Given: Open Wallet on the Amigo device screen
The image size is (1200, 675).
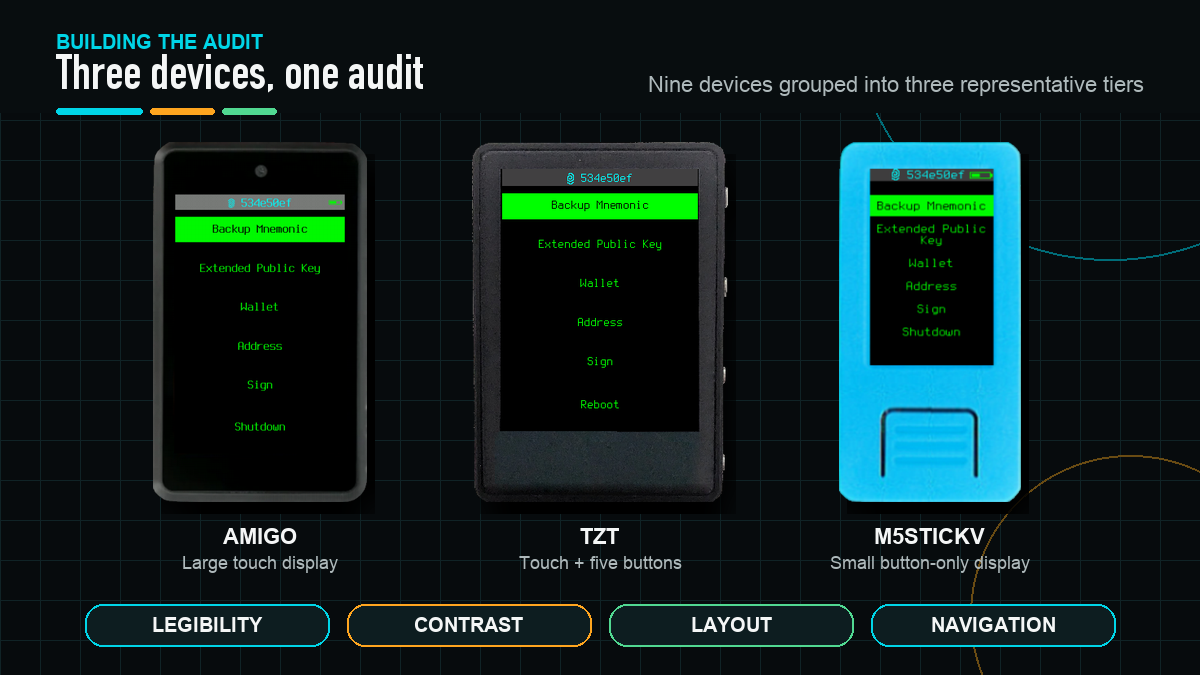Looking at the screenshot, I should (260, 307).
